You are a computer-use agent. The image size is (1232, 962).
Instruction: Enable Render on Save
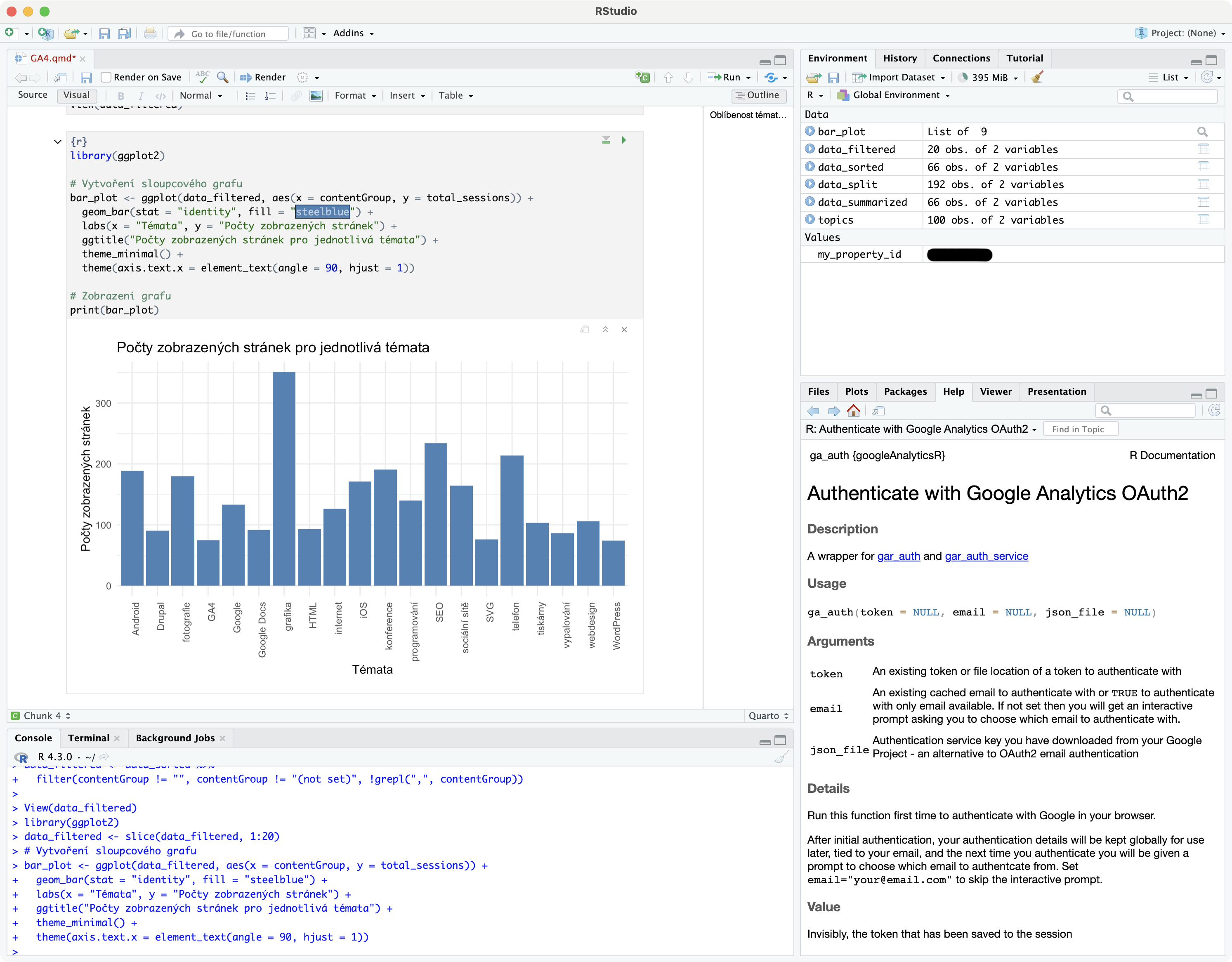click(x=106, y=77)
